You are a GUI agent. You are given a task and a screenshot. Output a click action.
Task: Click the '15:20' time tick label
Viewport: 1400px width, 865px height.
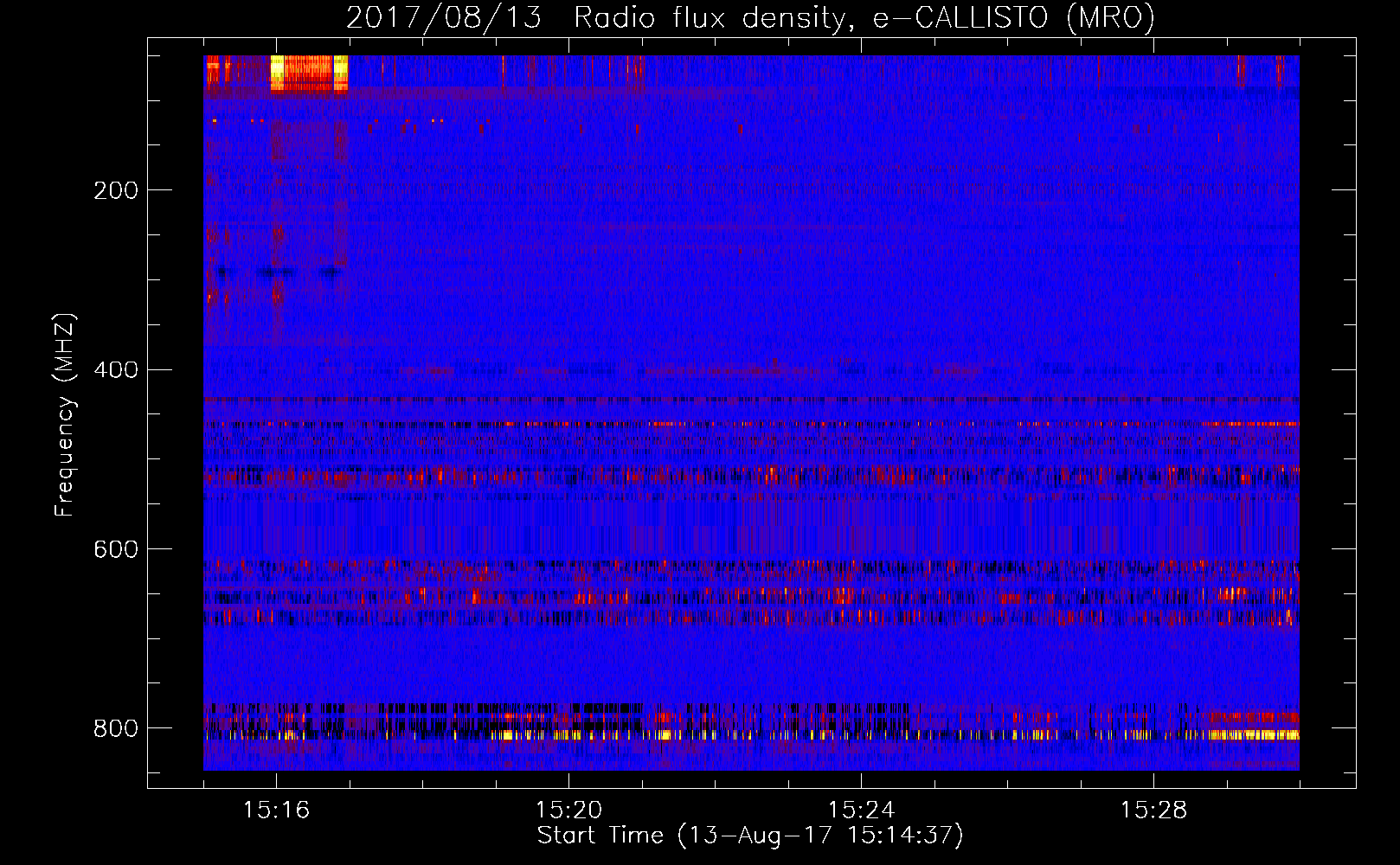(x=569, y=810)
